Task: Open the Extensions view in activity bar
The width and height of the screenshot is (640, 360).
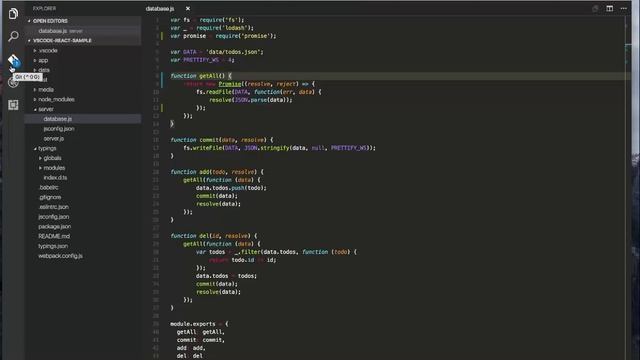Action: point(13,105)
